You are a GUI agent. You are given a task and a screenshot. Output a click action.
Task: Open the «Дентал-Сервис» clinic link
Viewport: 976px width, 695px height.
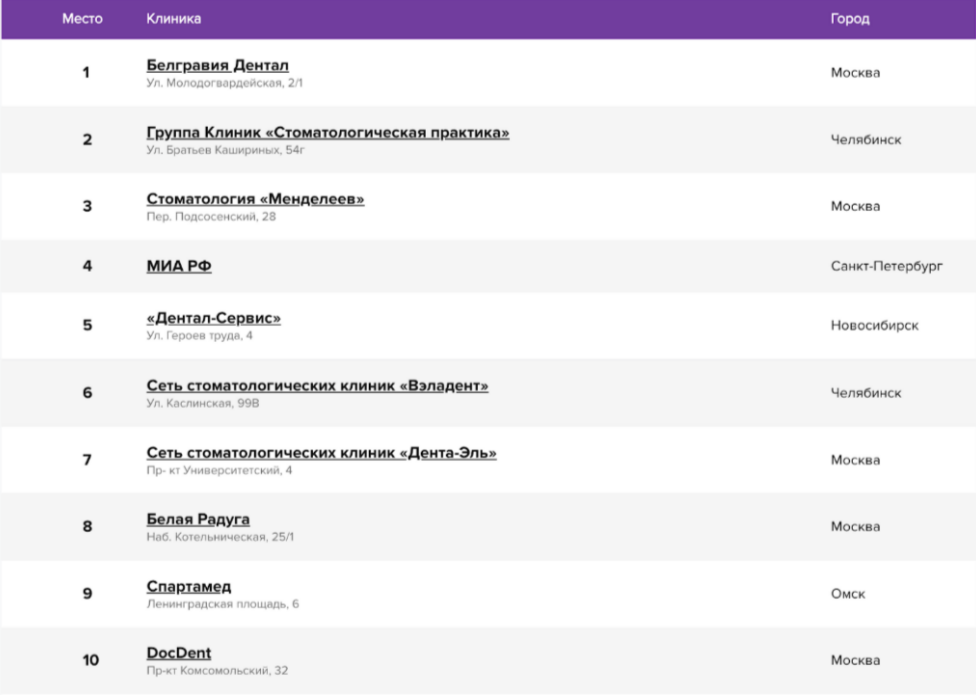coord(213,319)
